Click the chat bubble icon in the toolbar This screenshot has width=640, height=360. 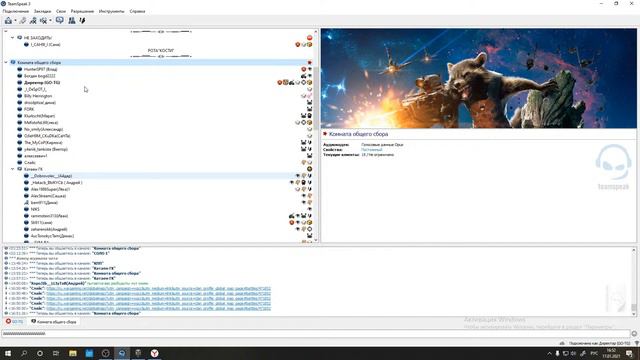coord(60,20)
